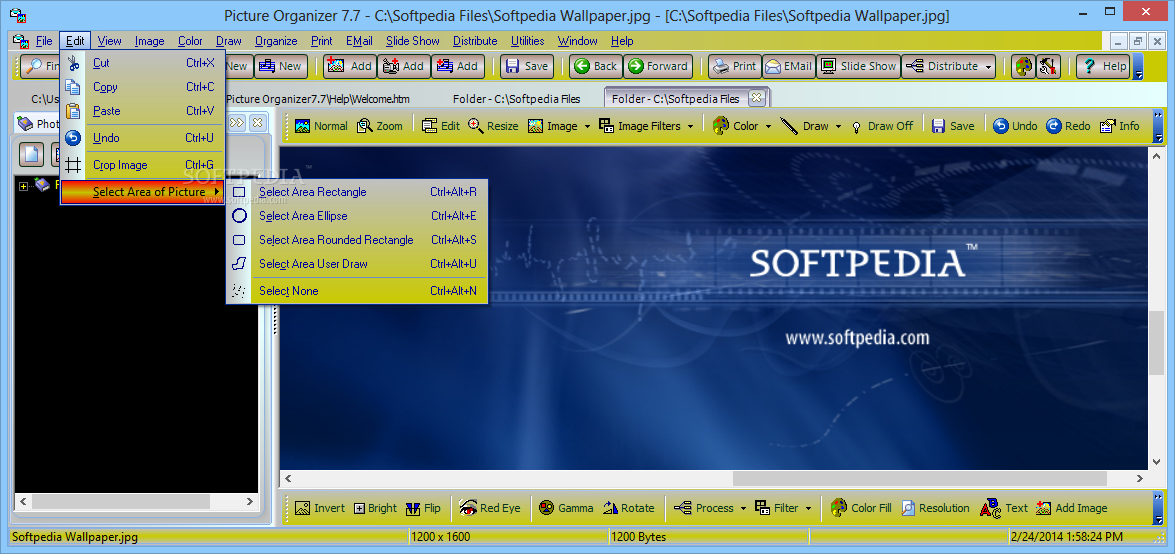Select the Red Eye tool
1175x554 pixels.
click(490, 508)
